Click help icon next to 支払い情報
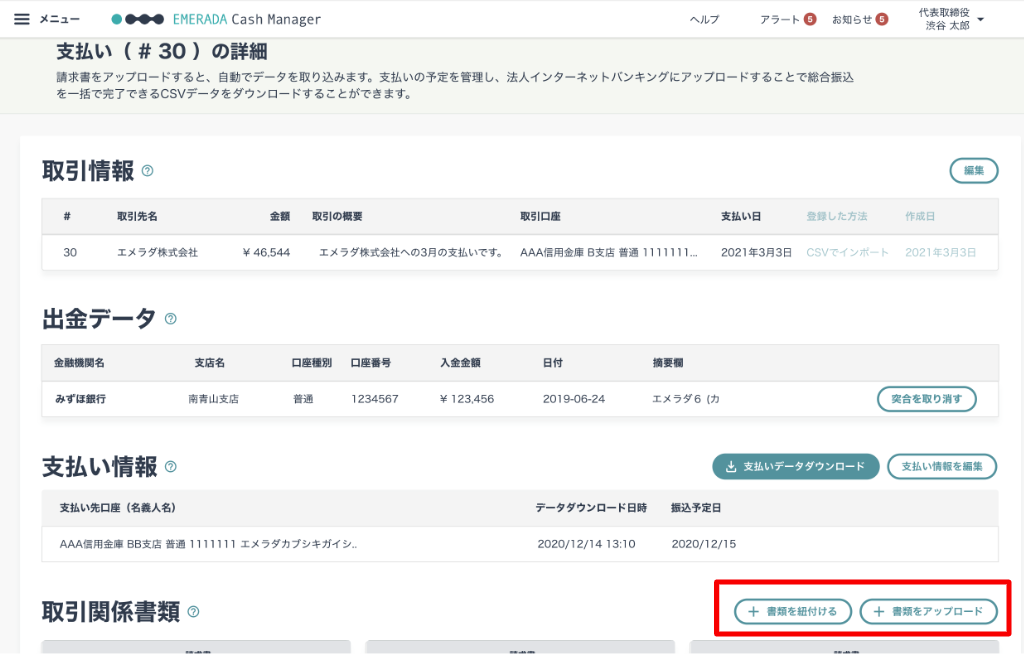 (x=170, y=466)
